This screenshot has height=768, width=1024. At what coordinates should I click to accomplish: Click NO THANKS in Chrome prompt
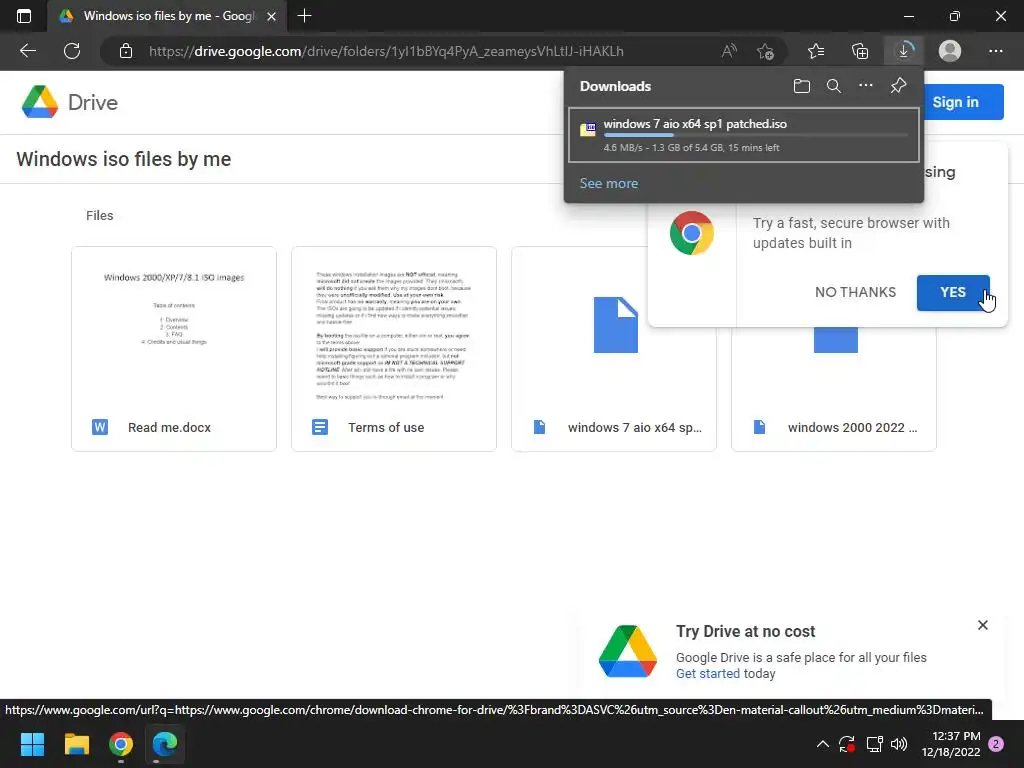(x=855, y=292)
